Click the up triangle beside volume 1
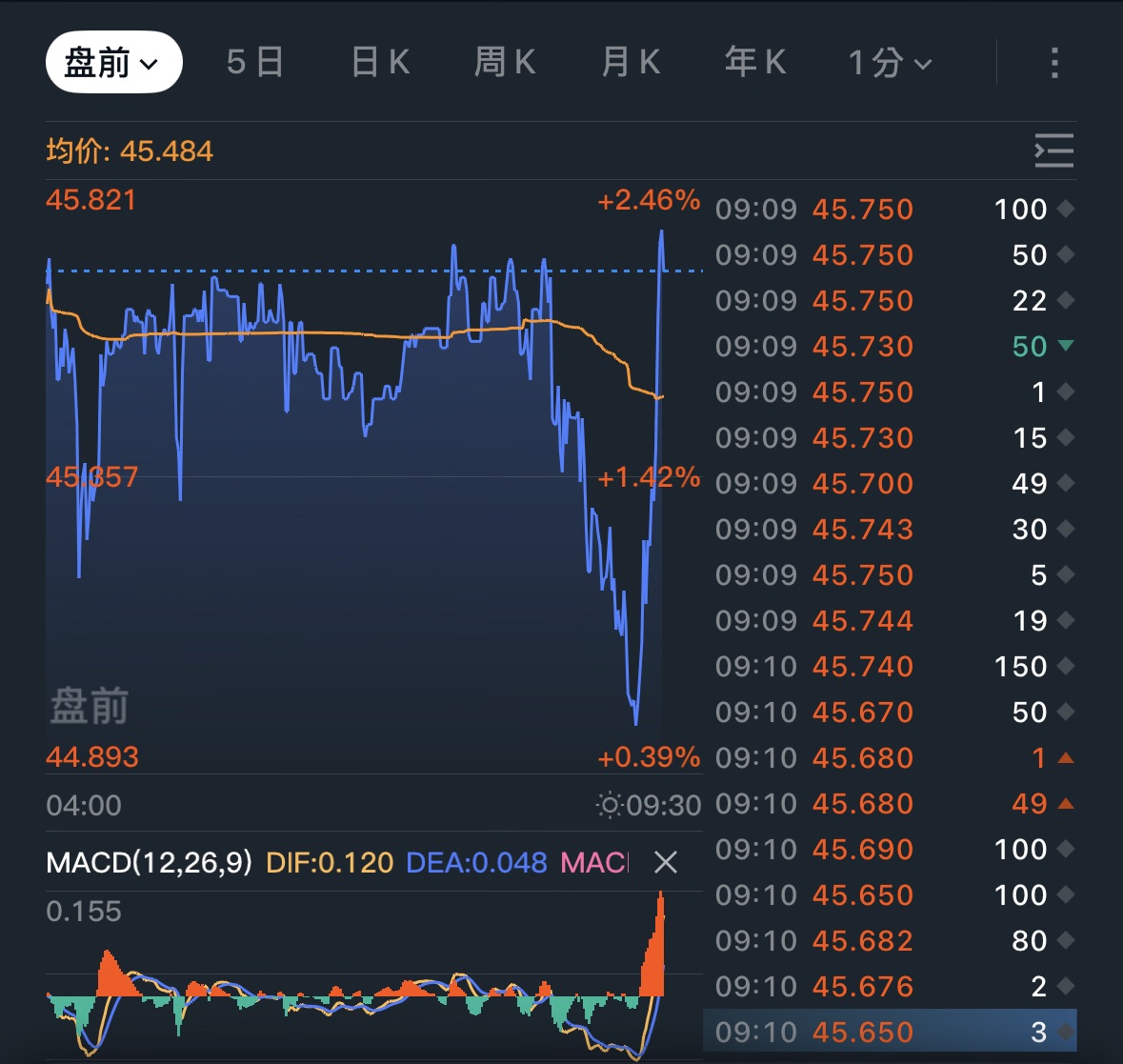 click(1066, 757)
